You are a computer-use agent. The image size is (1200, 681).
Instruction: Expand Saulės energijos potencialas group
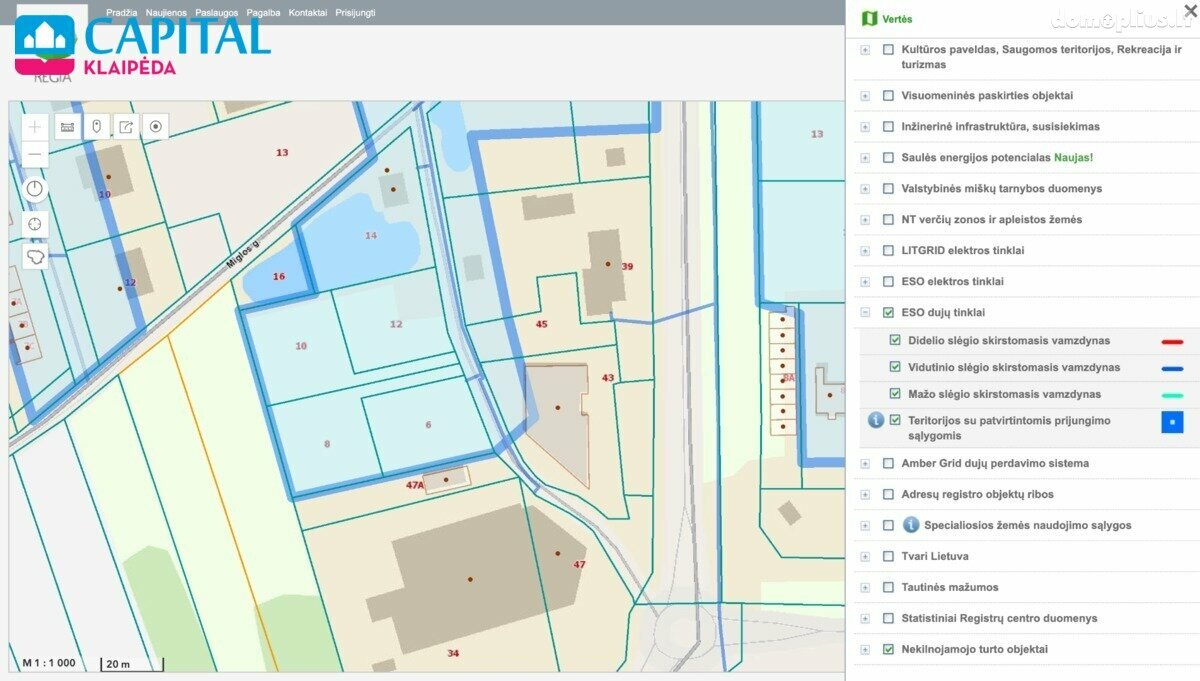(x=865, y=158)
